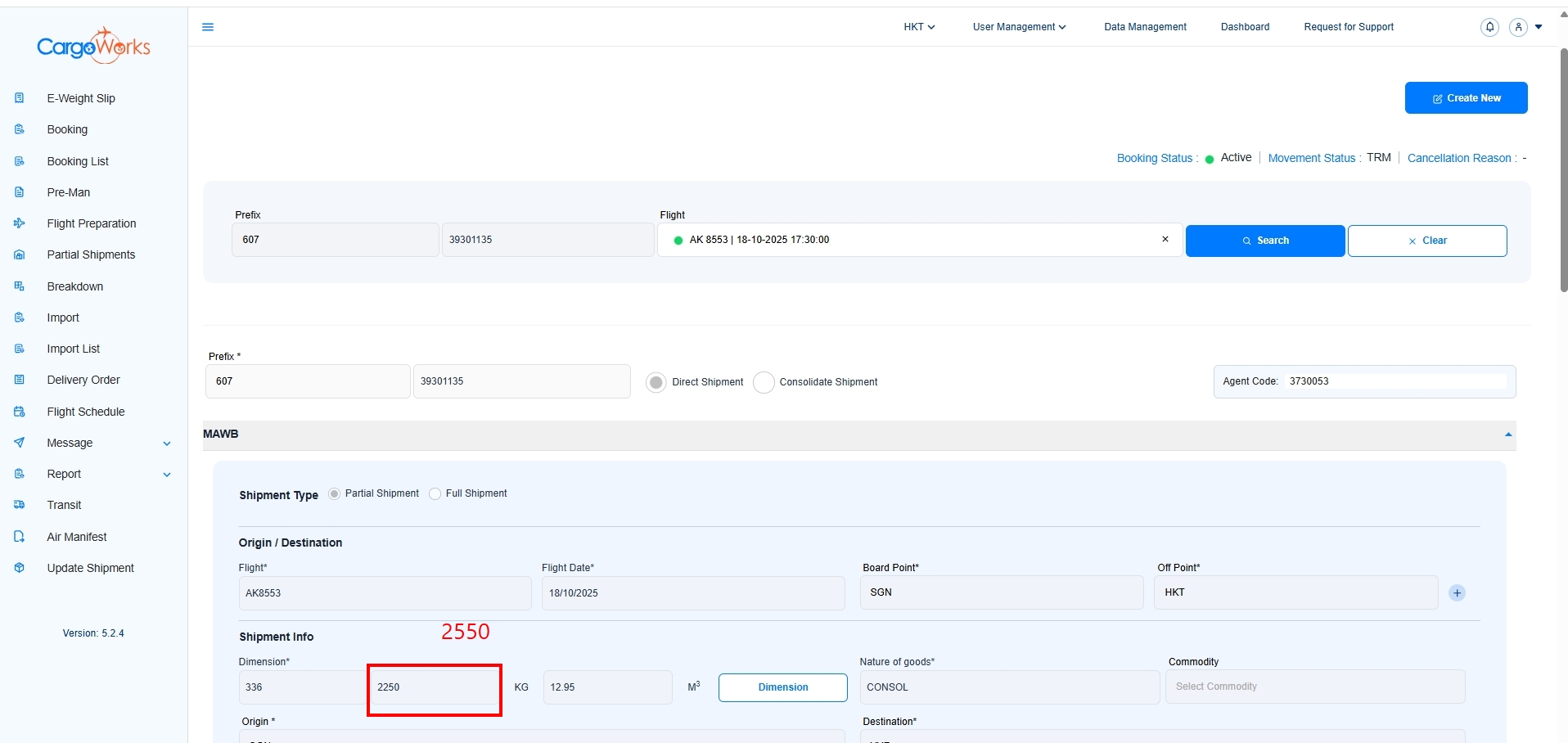Open the Dashboard menu item

(1245, 27)
